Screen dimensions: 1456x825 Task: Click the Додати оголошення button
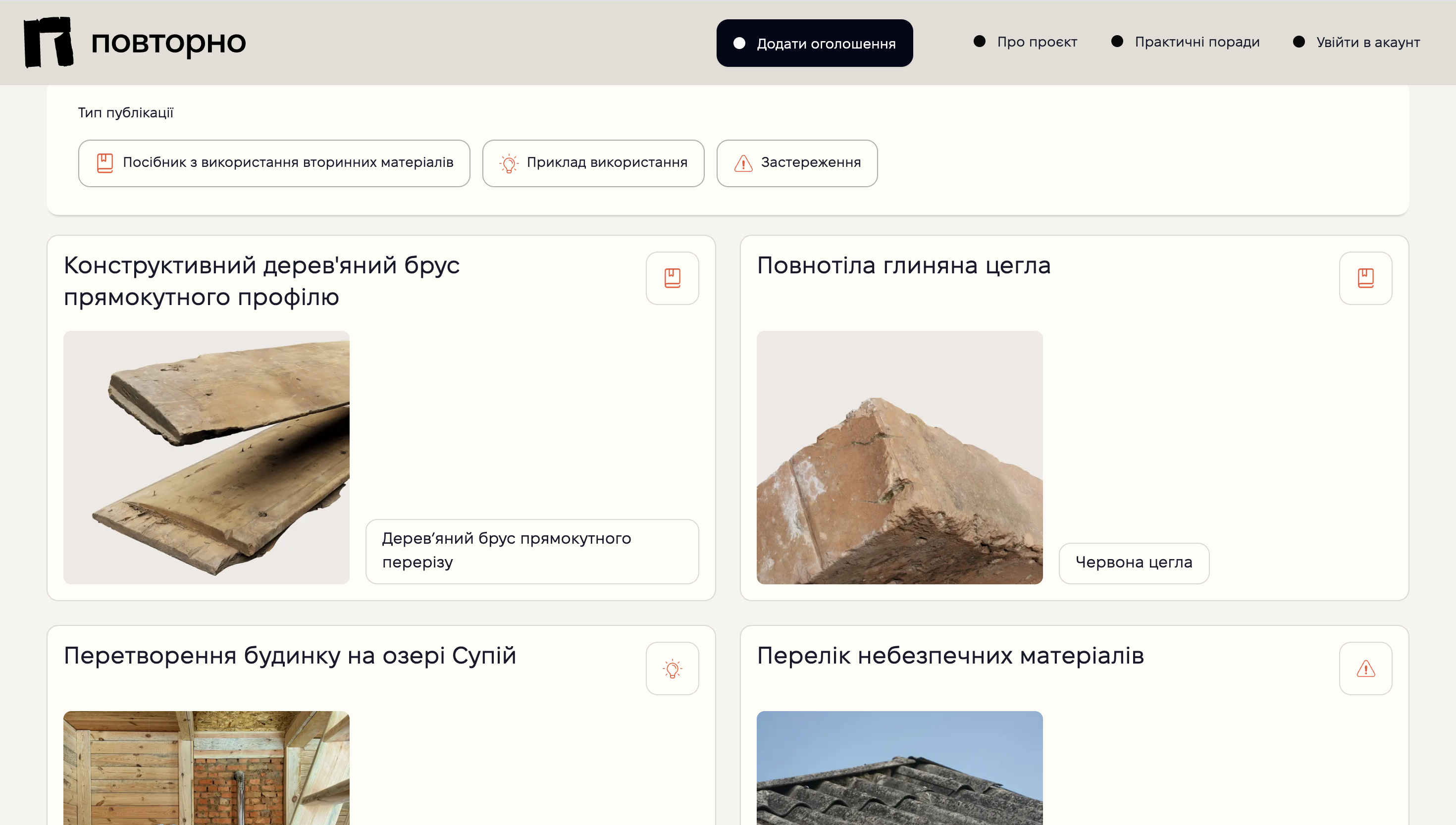[x=814, y=43]
